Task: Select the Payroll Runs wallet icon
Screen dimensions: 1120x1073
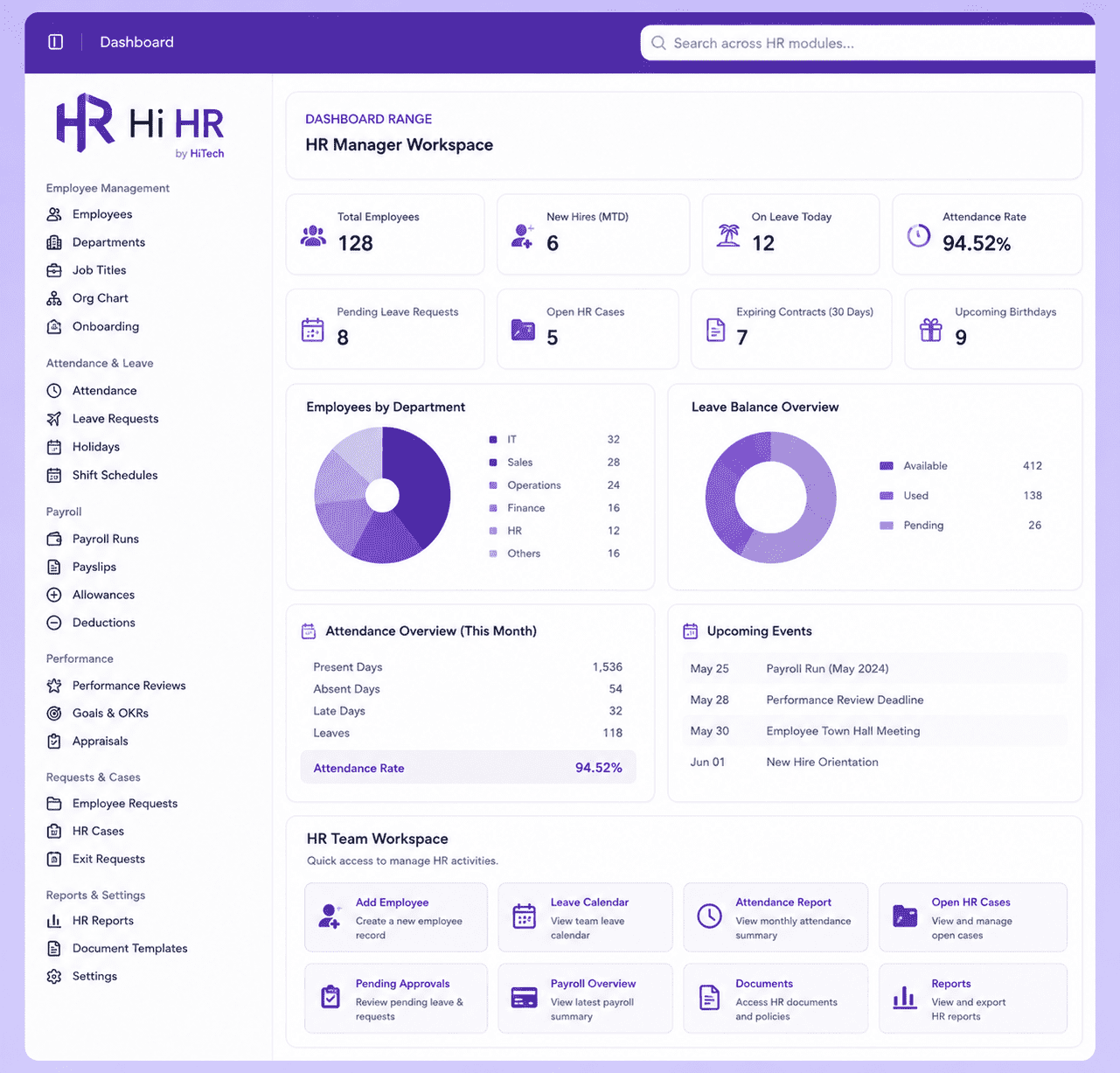Action: [x=54, y=539]
